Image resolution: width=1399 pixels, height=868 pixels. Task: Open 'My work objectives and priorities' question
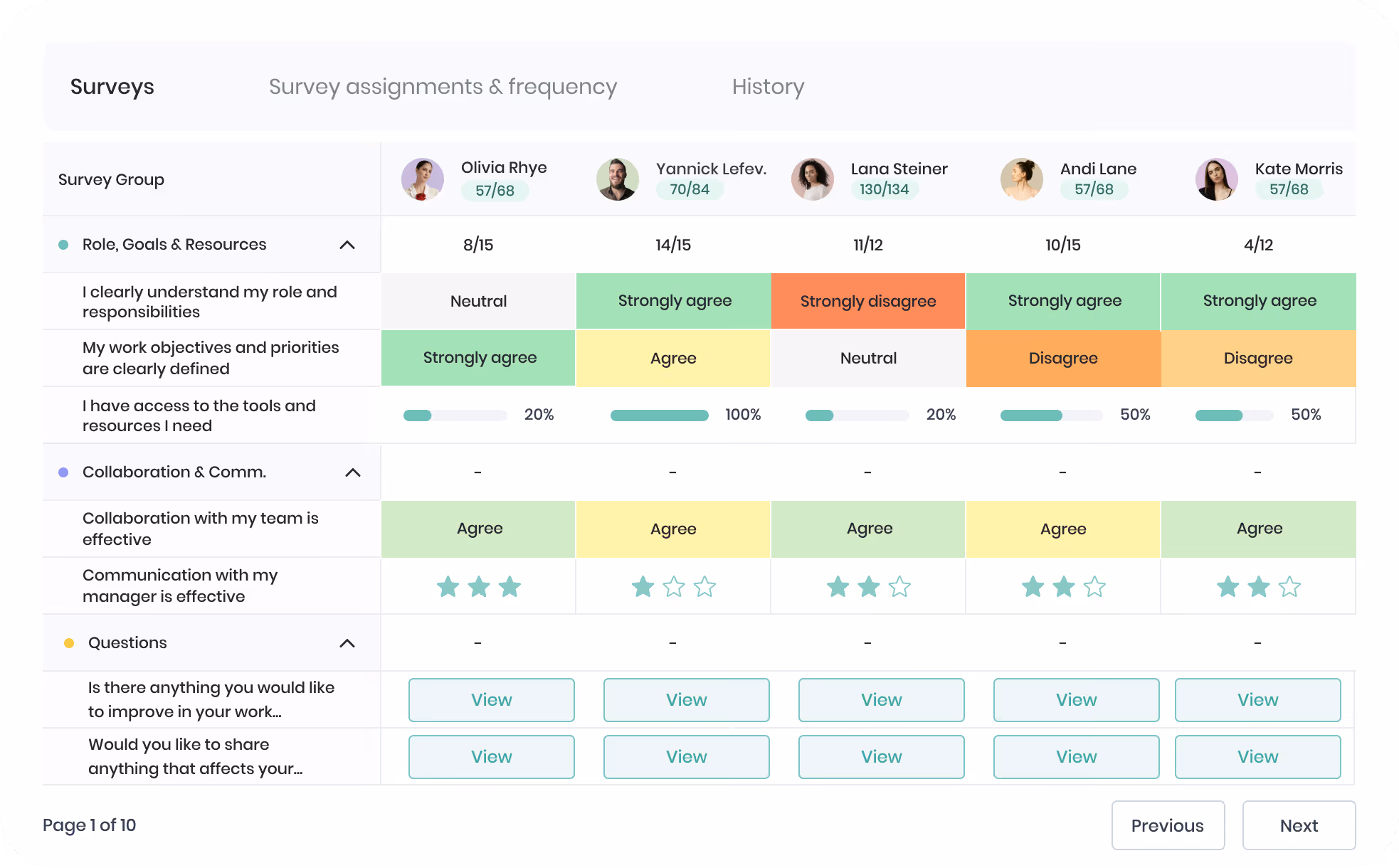point(211,359)
